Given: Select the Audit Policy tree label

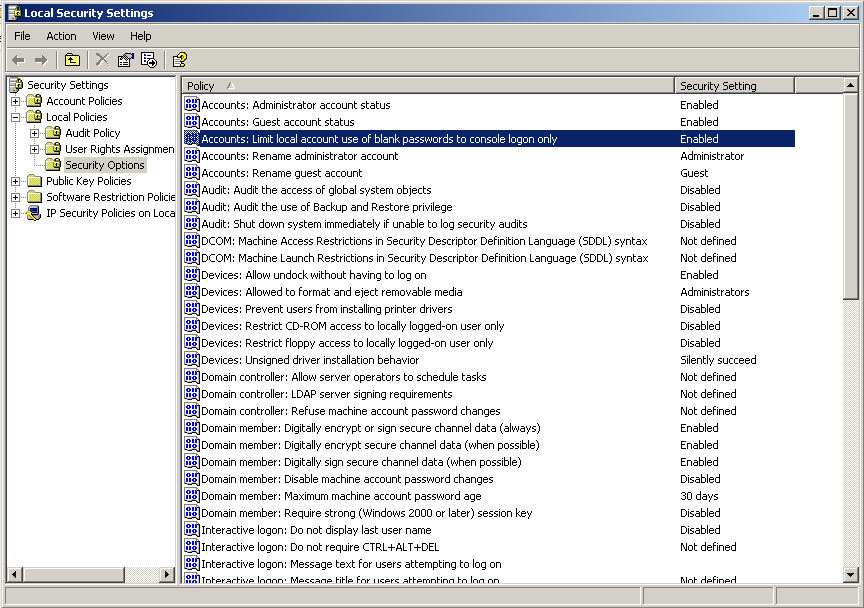Looking at the screenshot, I should tap(93, 133).
